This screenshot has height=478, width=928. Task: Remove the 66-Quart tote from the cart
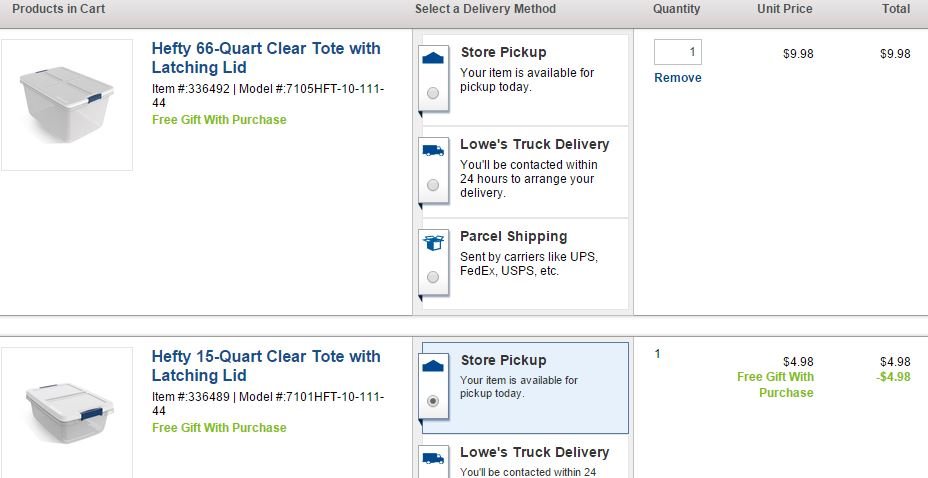(x=678, y=78)
